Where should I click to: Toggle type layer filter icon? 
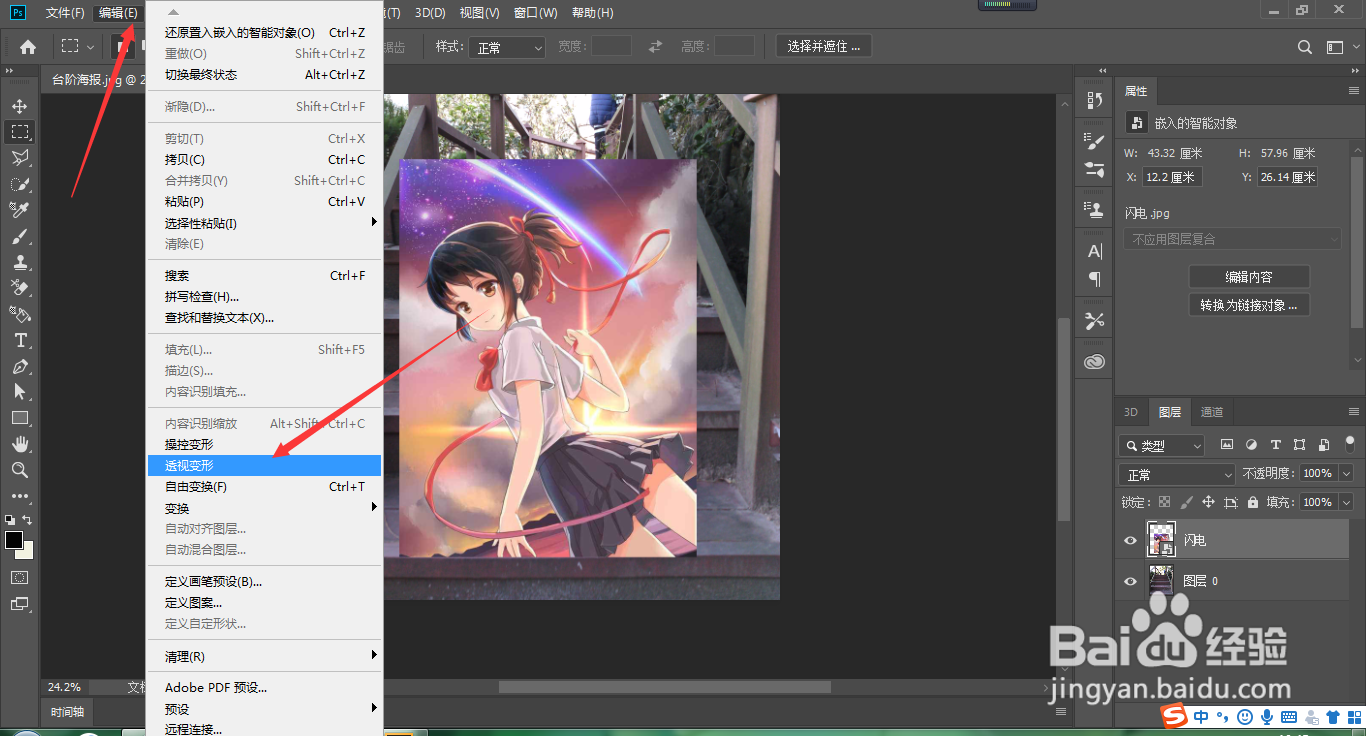(x=1275, y=445)
